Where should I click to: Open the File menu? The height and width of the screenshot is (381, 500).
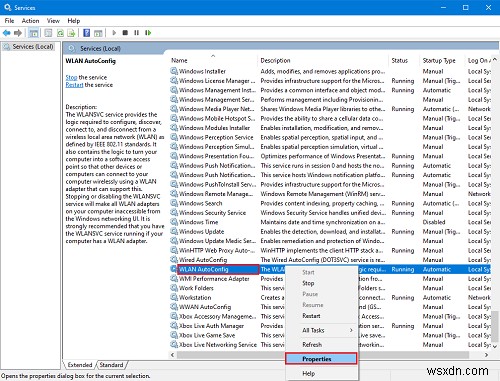[x=9, y=21]
